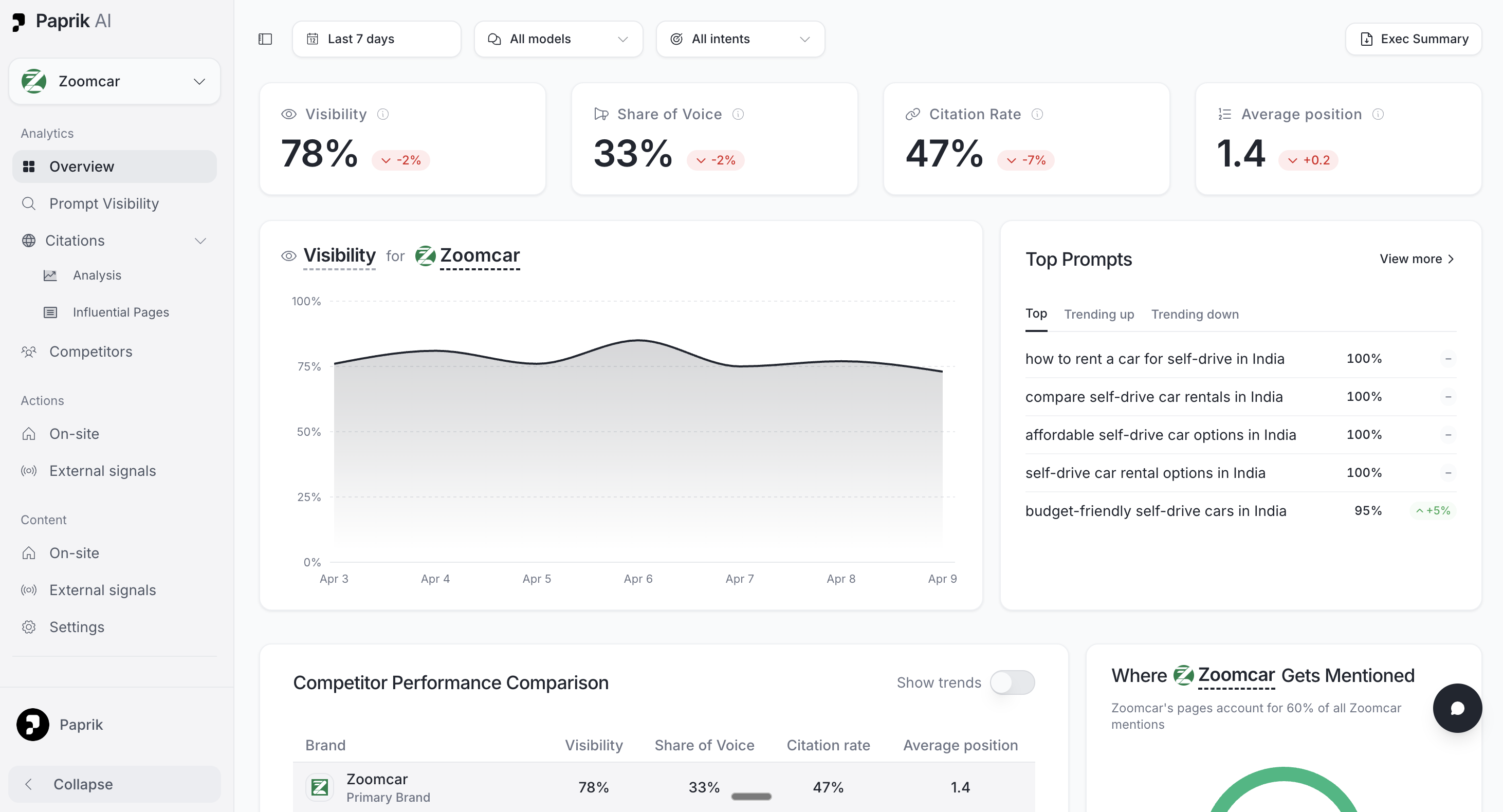Image resolution: width=1503 pixels, height=812 pixels.
Task: Click the Citation Rate info icon
Action: pos(1037,114)
